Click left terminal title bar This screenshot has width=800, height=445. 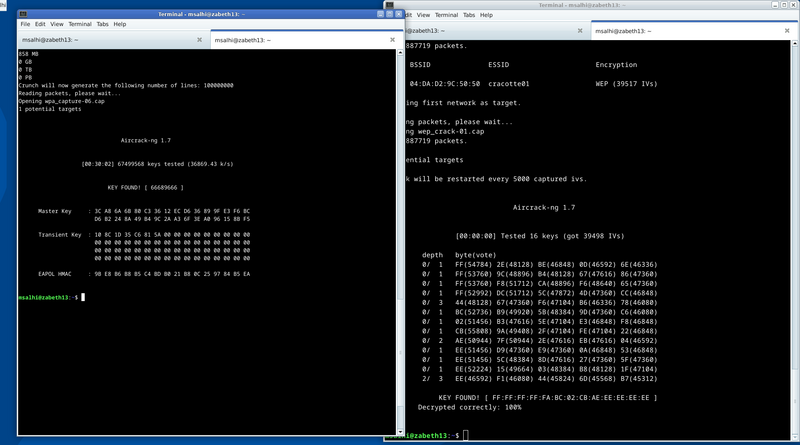pos(202,14)
